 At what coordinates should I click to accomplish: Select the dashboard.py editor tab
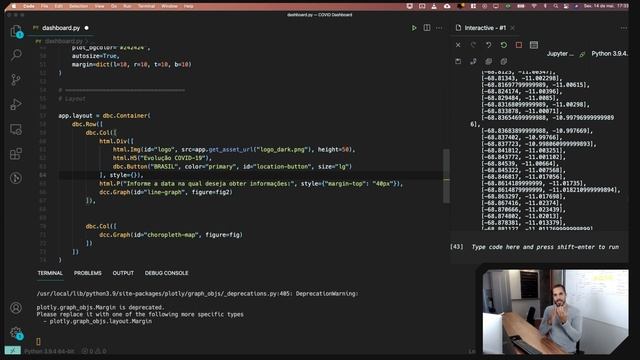(61, 28)
